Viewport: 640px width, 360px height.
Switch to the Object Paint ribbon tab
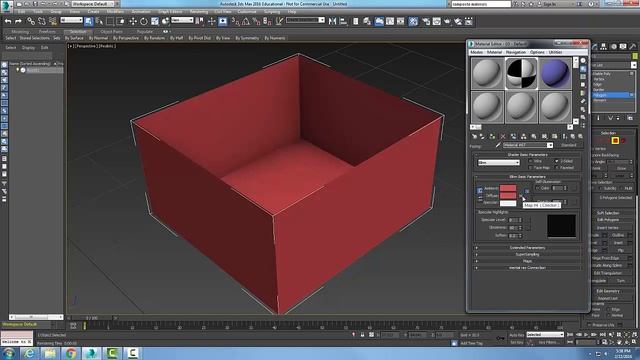click(x=111, y=31)
